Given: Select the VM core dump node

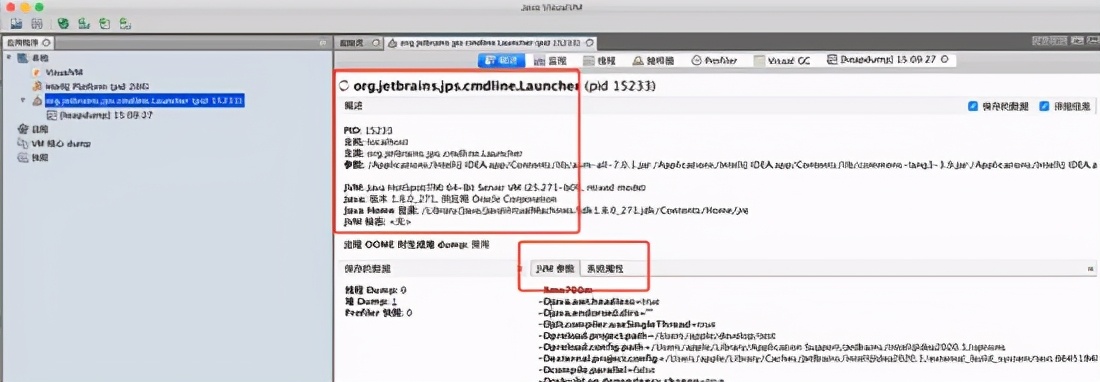Looking at the screenshot, I should pos(62,143).
